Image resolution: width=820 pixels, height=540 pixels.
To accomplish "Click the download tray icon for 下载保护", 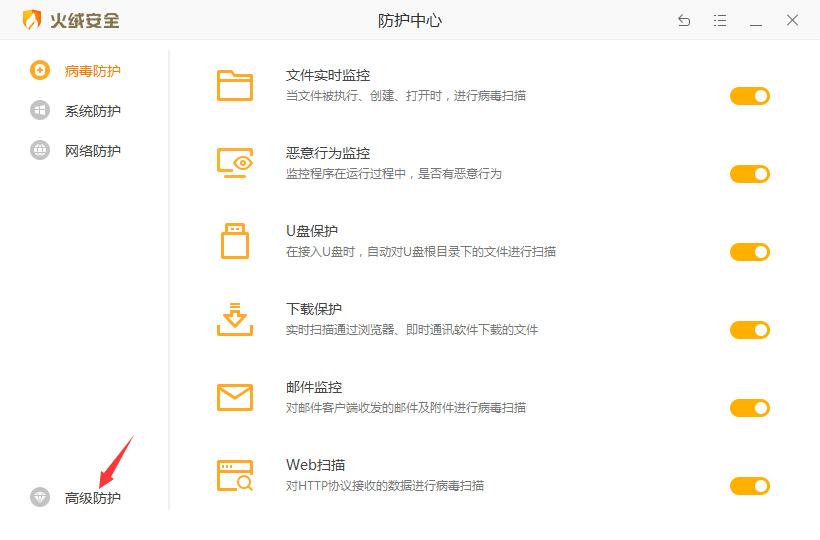I will pyautogui.click(x=235, y=319).
